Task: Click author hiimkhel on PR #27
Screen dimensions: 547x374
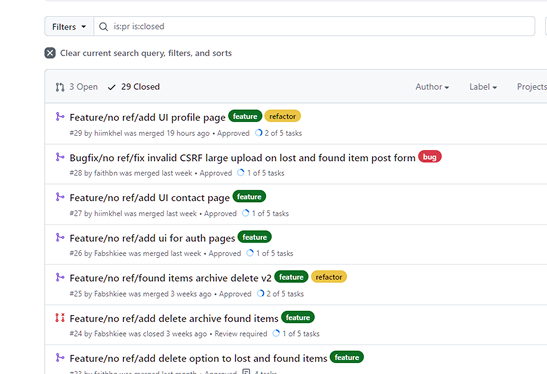Action: point(108,214)
